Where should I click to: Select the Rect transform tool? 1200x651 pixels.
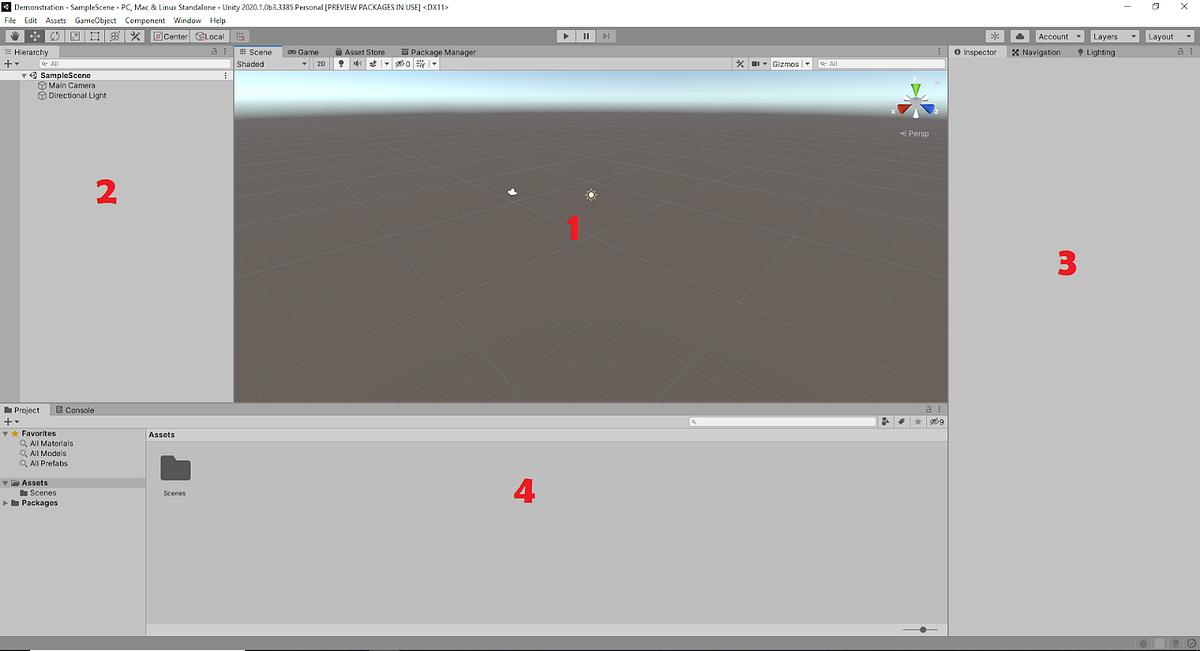pos(94,36)
